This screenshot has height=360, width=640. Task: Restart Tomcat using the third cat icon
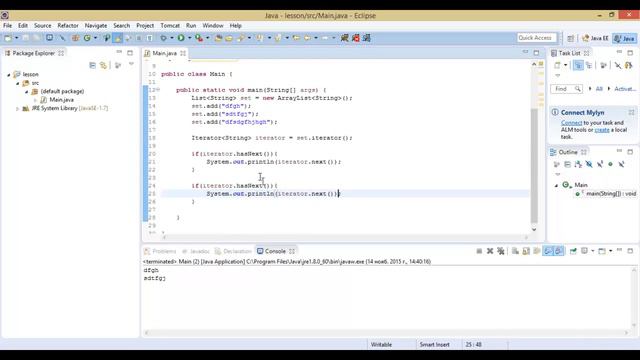pyautogui.click(x=367, y=38)
